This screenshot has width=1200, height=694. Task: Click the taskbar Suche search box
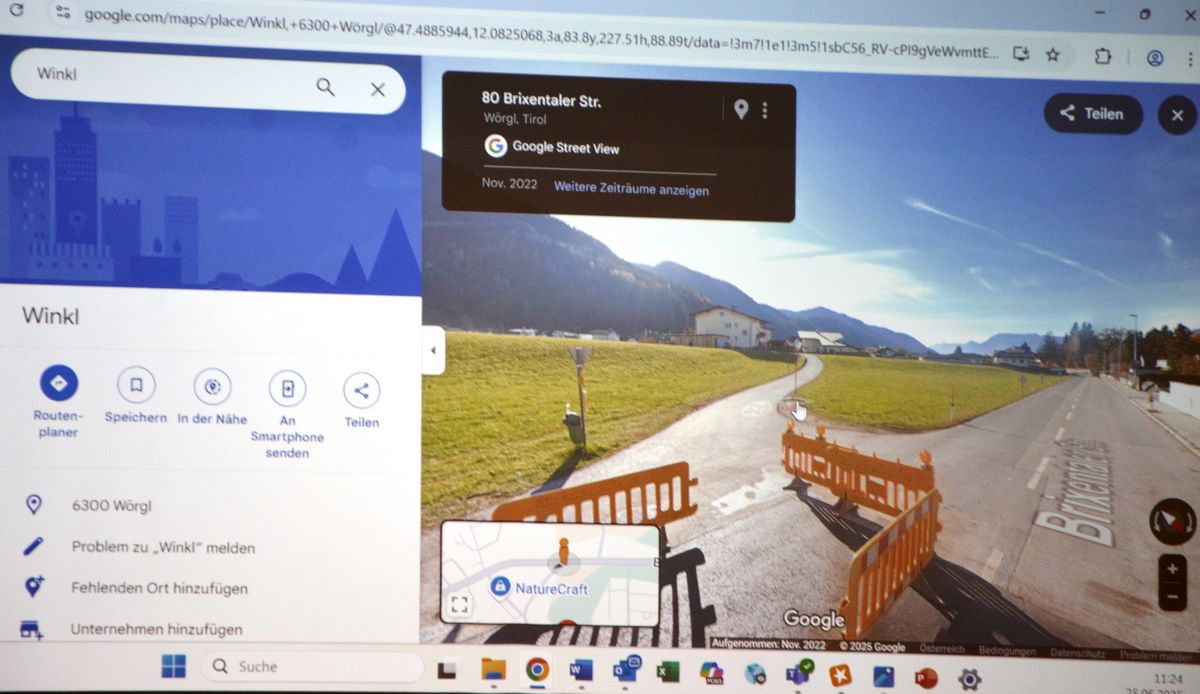point(313,666)
